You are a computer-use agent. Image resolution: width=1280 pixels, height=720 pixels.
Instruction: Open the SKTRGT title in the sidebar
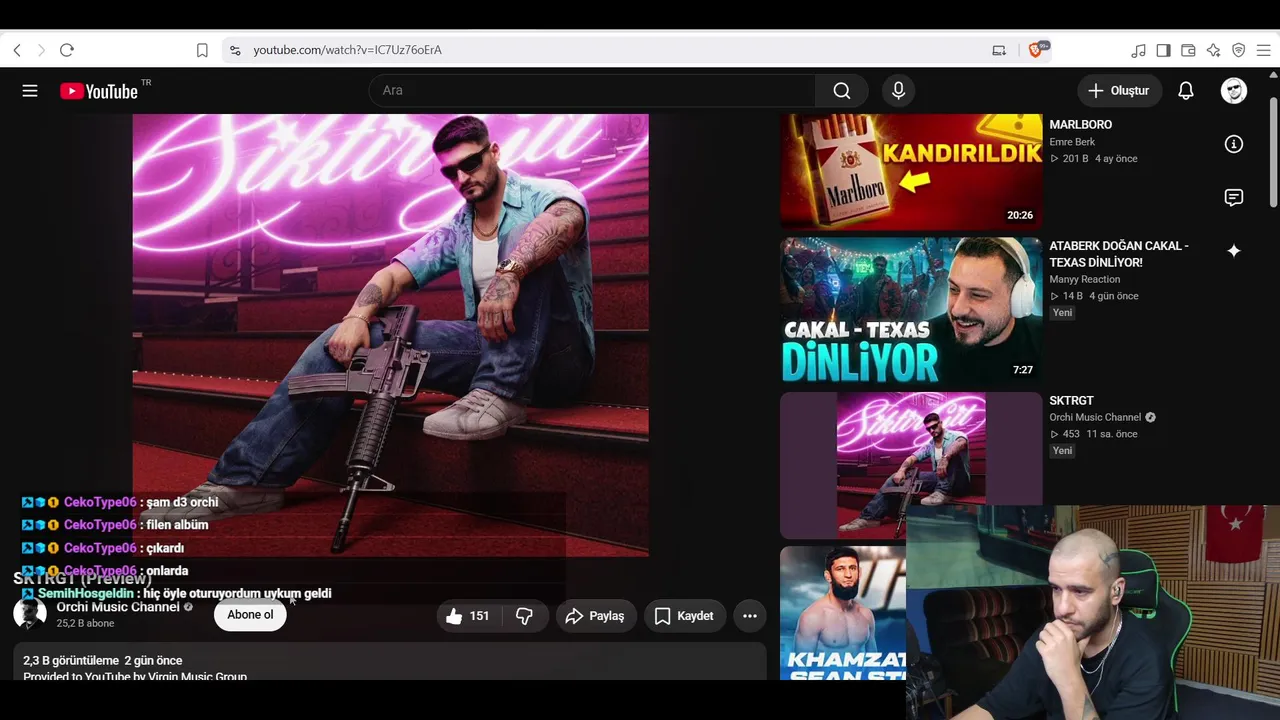pos(1071,401)
